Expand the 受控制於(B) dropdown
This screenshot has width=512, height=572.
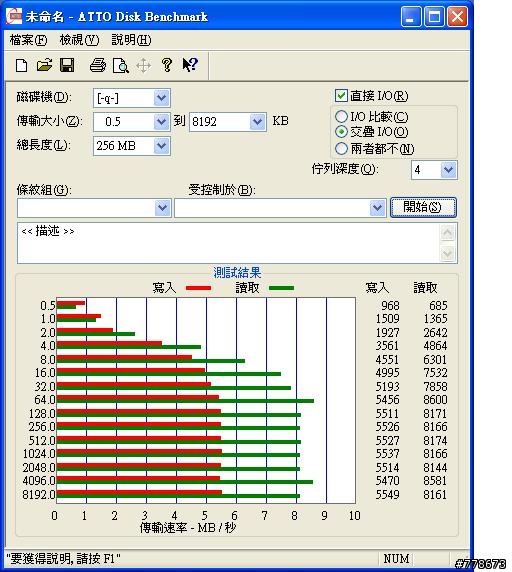coord(377,208)
